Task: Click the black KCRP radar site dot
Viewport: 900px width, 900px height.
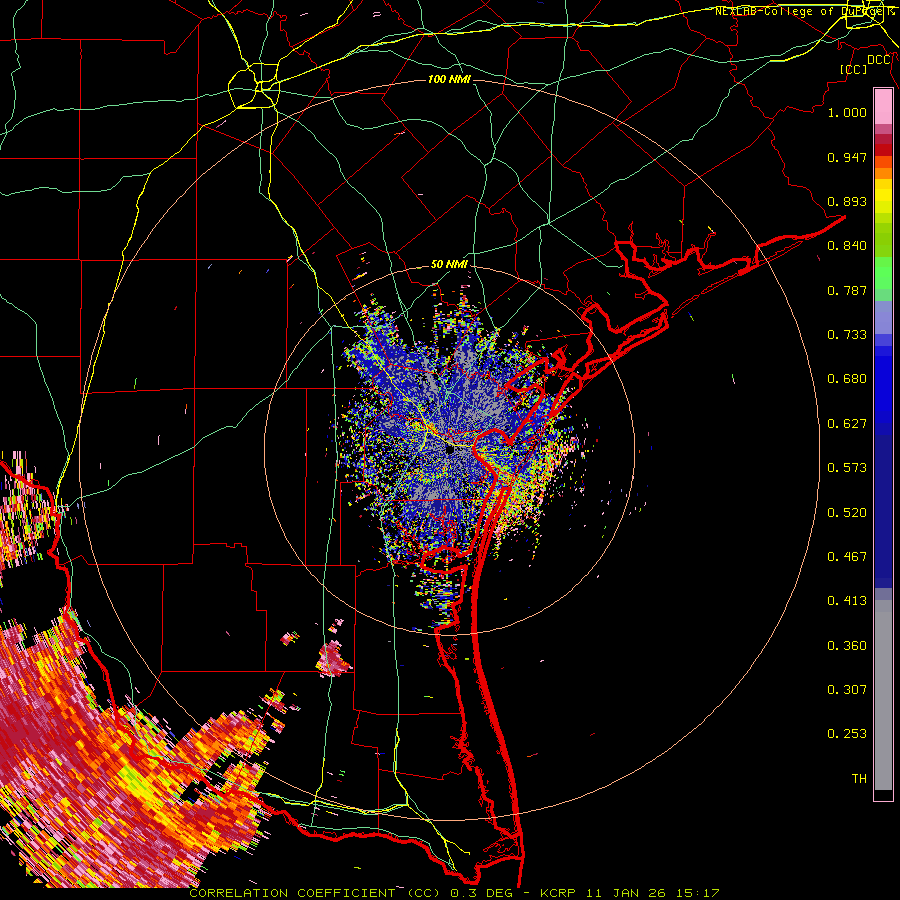Action: [450, 449]
